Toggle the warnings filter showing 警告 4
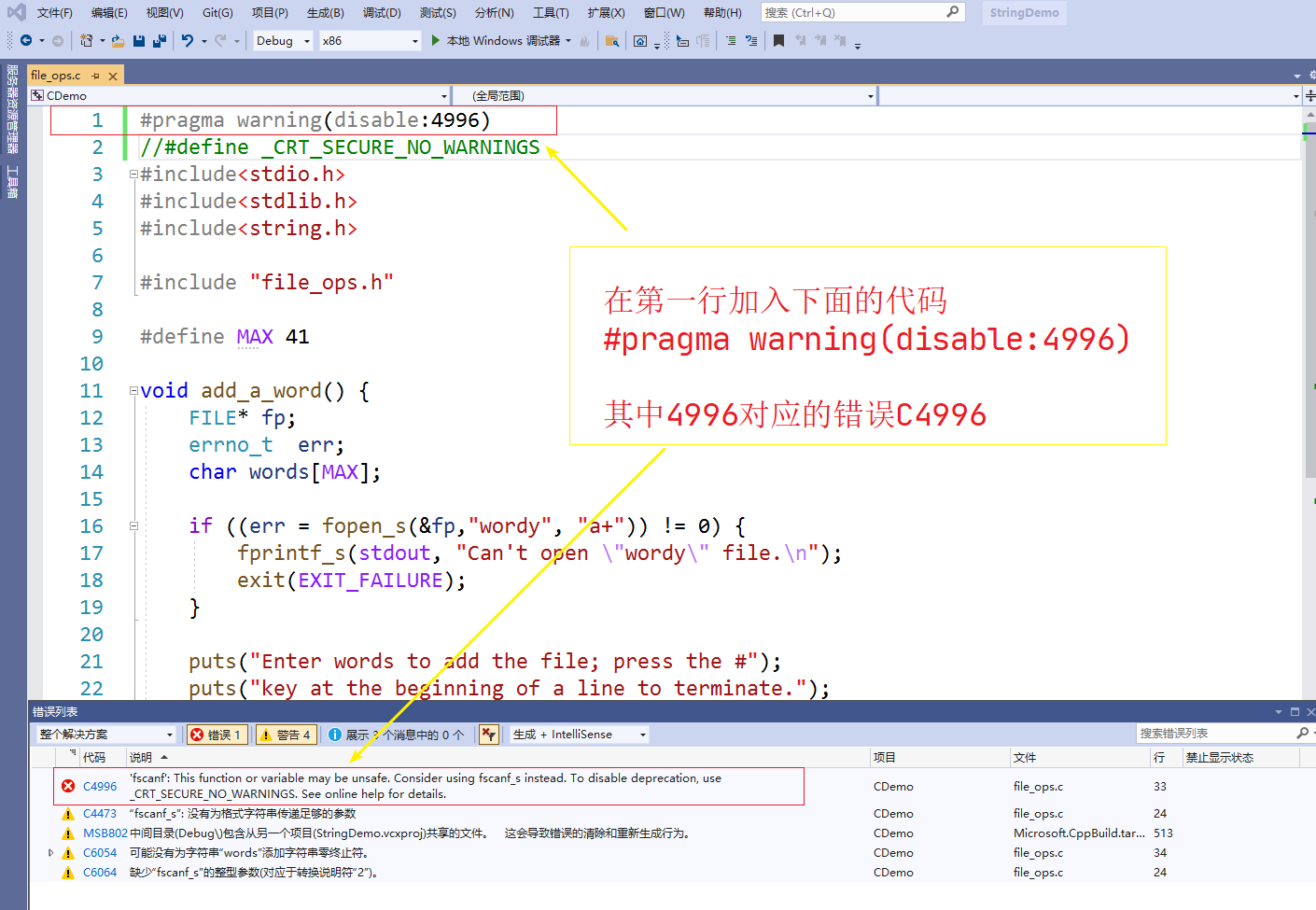Screen dimensions: 1316x910 (286, 735)
